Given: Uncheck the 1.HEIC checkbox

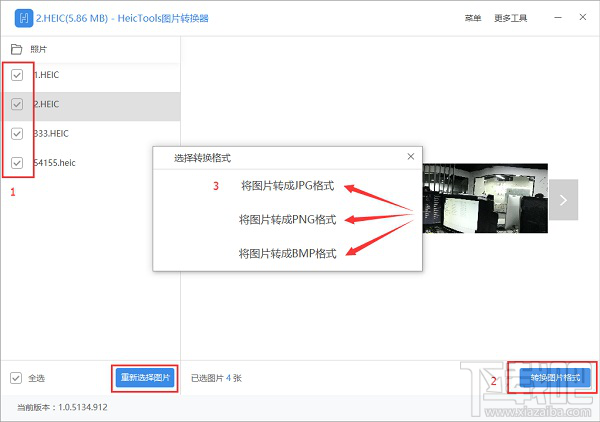Looking at the screenshot, I should [x=17, y=75].
